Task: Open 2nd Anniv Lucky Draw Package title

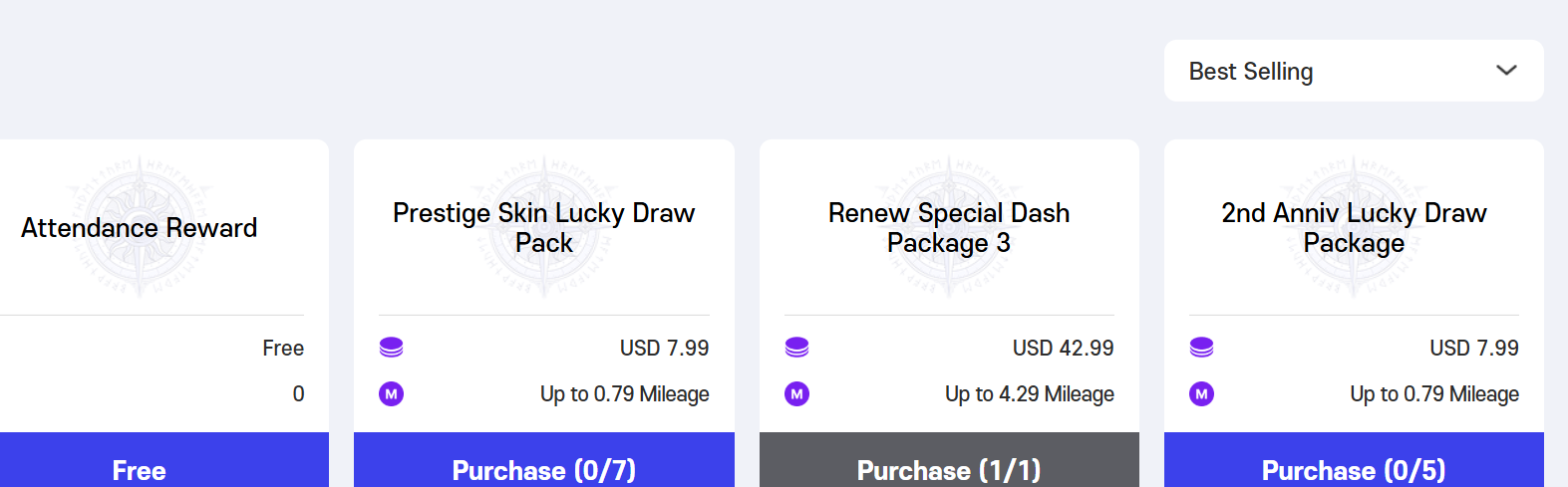Action: click(x=1354, y=228)
